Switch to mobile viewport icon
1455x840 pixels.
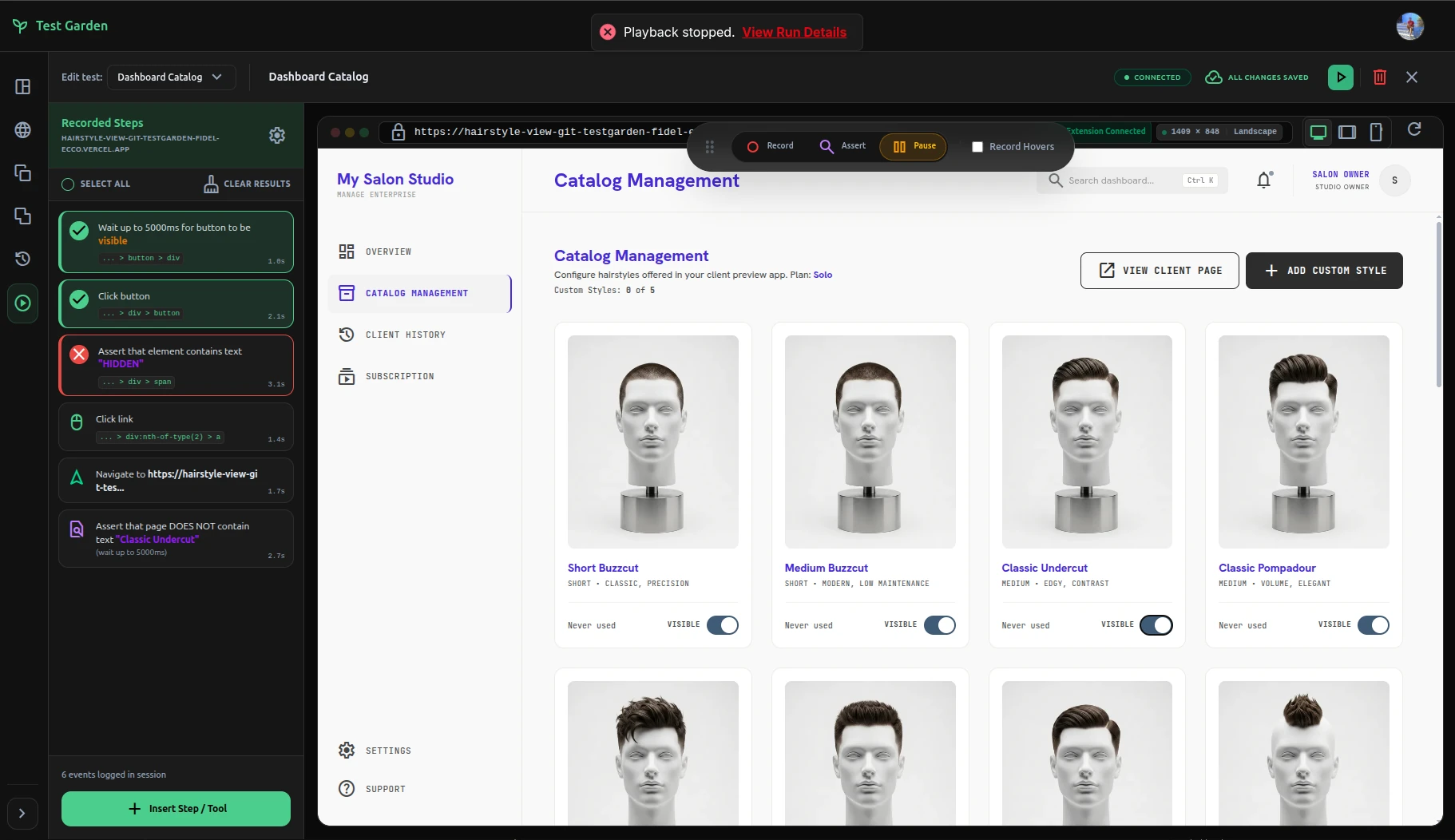(1376, 132)
